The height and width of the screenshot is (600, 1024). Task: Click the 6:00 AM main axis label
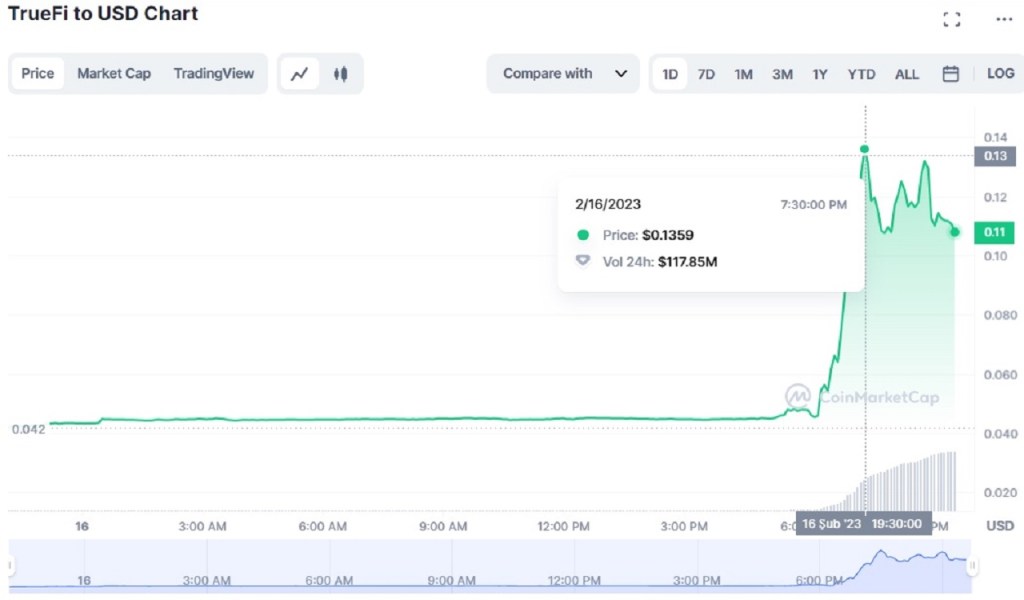tap(323, 526)
